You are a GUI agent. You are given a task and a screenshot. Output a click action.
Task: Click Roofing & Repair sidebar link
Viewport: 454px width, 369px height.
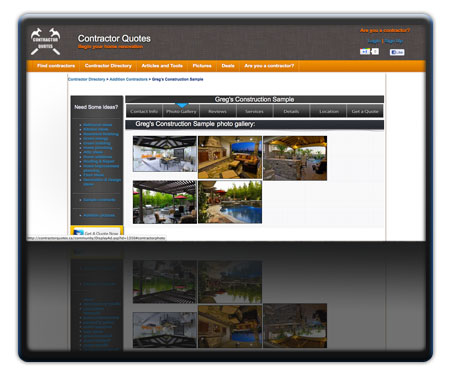[99, 161]
